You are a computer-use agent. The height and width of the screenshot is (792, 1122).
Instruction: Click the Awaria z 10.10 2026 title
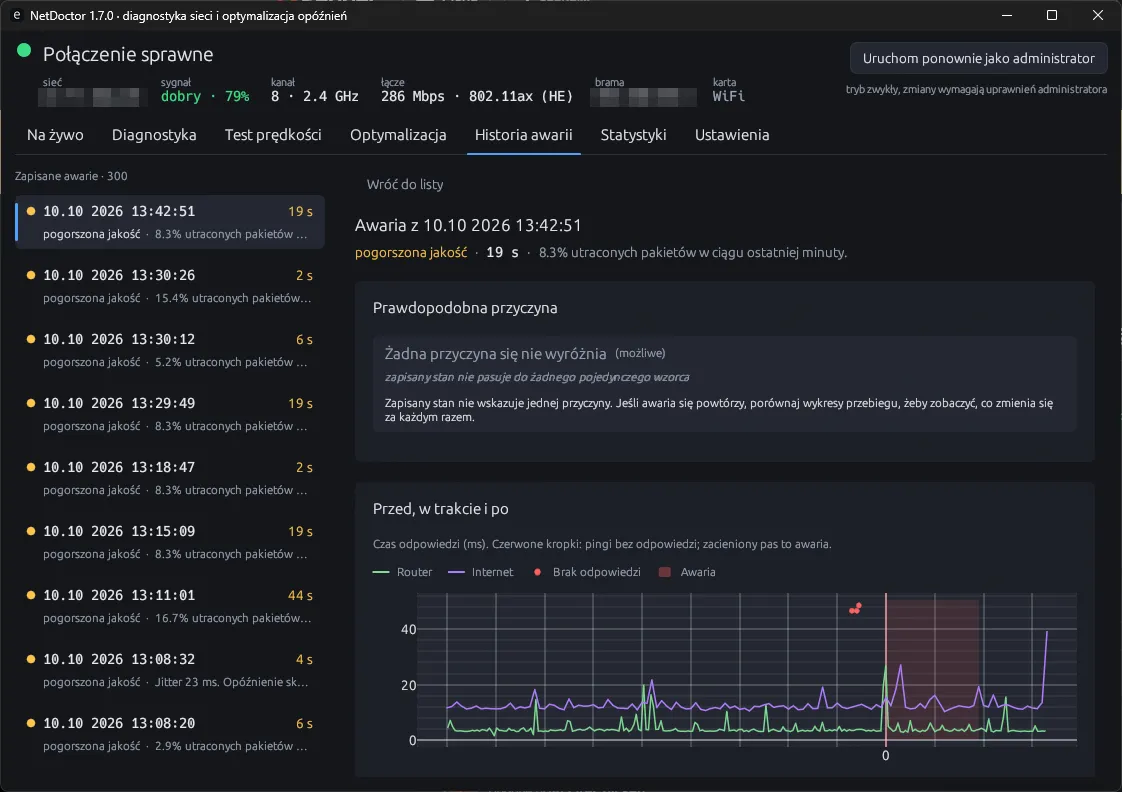click(468, 225)
